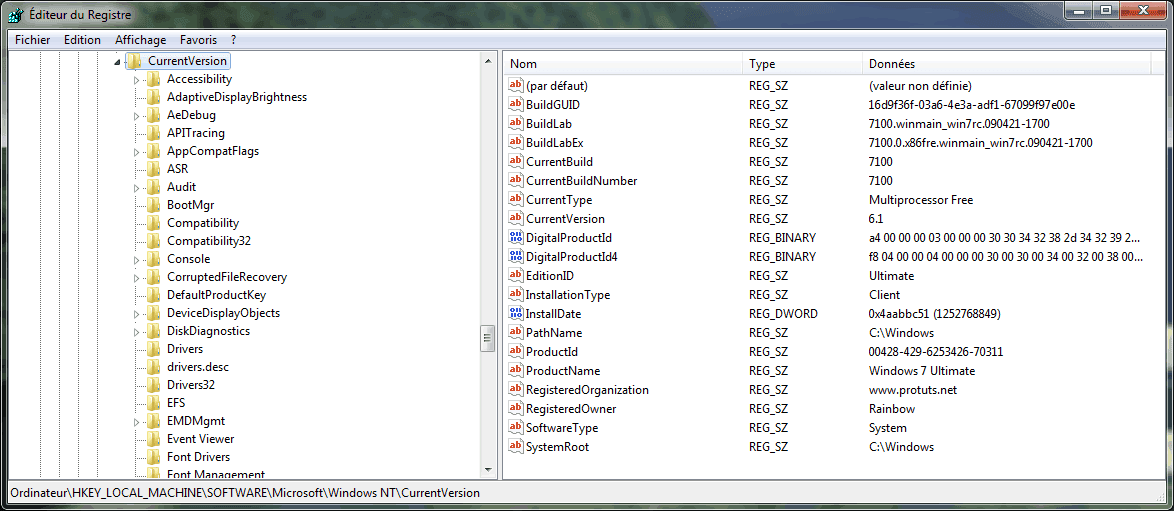Click the registry path in status bar
This screenshot has height=511, width=1174.
tap(246, 492)
